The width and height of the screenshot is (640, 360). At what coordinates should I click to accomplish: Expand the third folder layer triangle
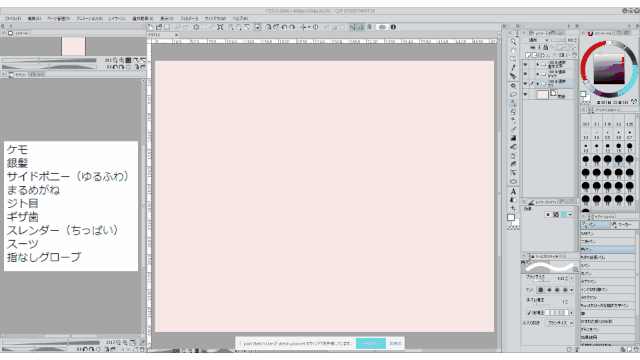pyautogui.click(x=538, y=84)
